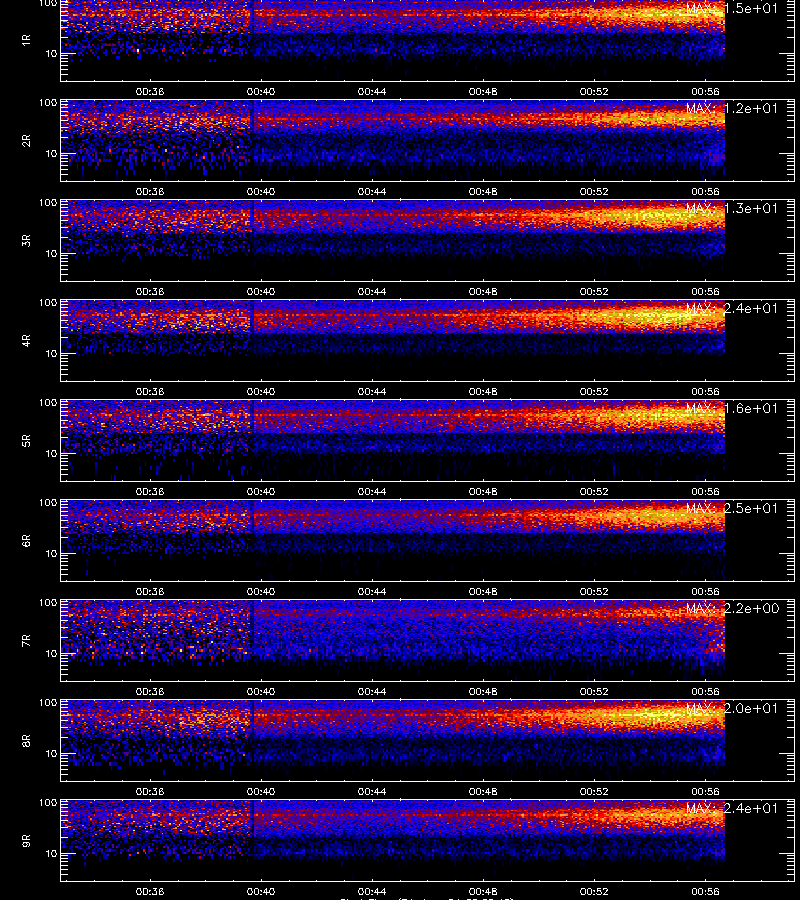Click the '10' y-axis label of panel 1R

click(x=52, y=53)
